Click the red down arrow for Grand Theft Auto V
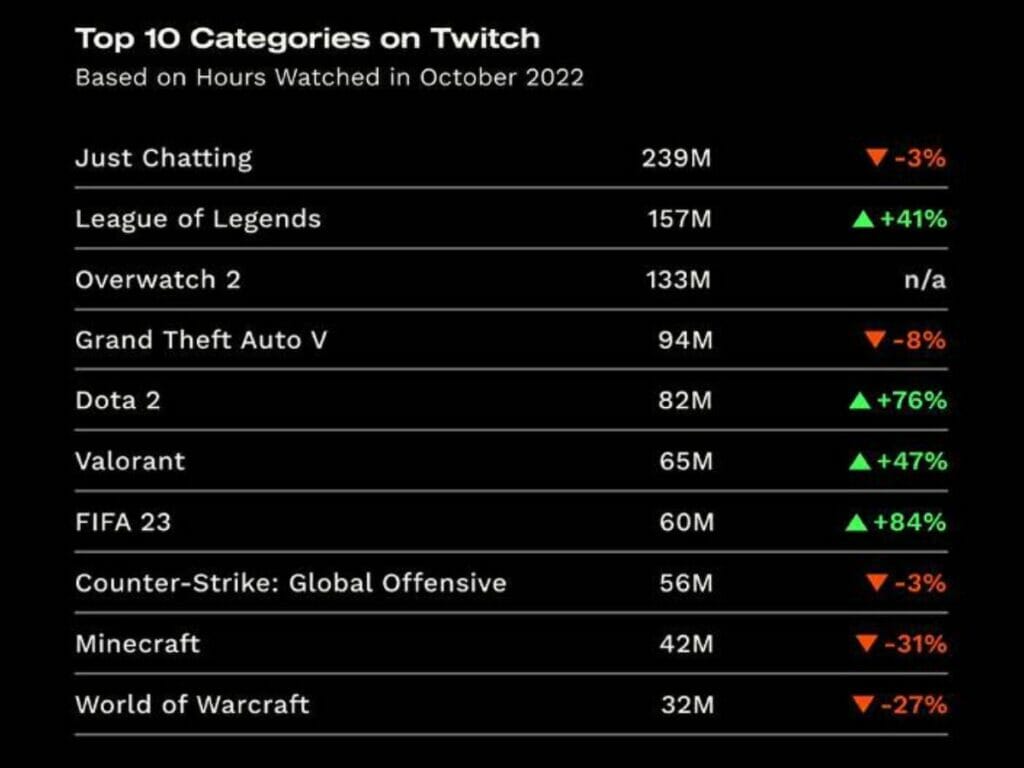Viewport: 1024px width, 768px height. [x=876, y=341]
